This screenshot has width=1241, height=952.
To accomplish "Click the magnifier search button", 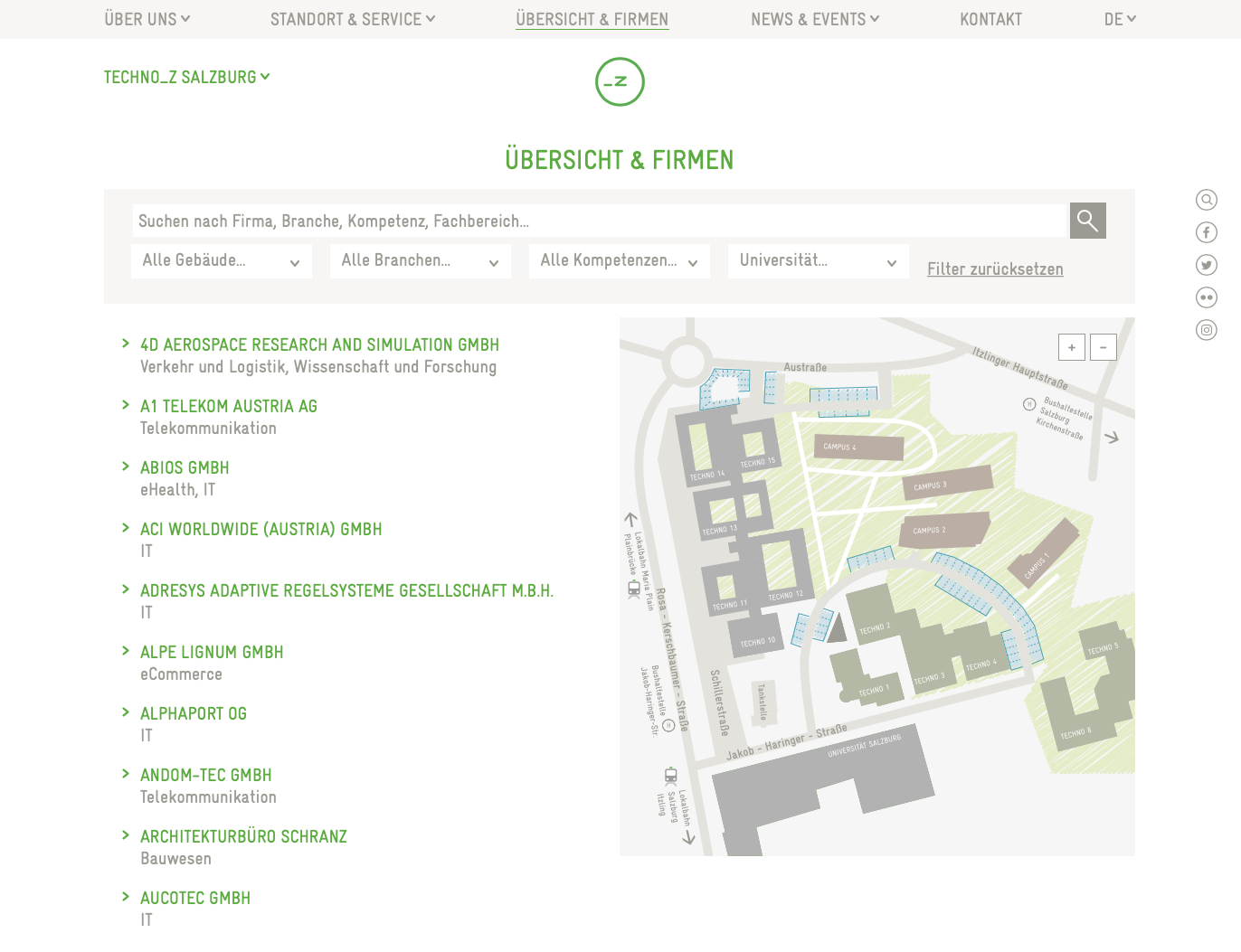I will pos(1087,221).
